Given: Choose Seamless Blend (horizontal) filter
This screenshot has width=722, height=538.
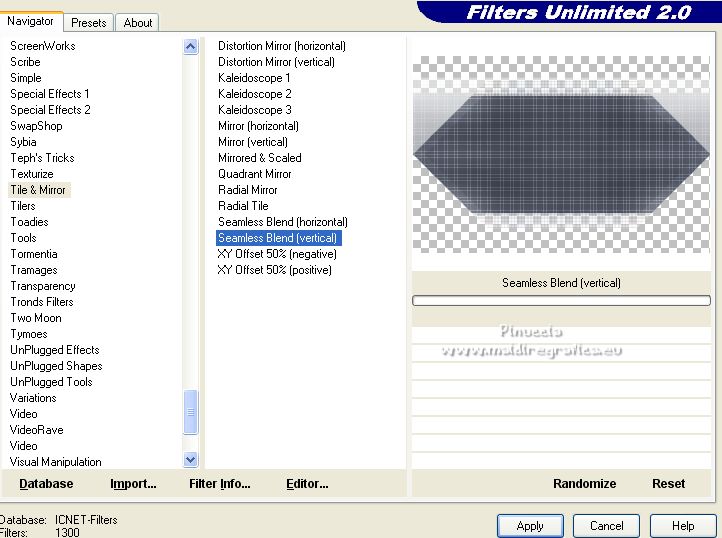Looking at the screenshot, I should click(x=283, y=222).
